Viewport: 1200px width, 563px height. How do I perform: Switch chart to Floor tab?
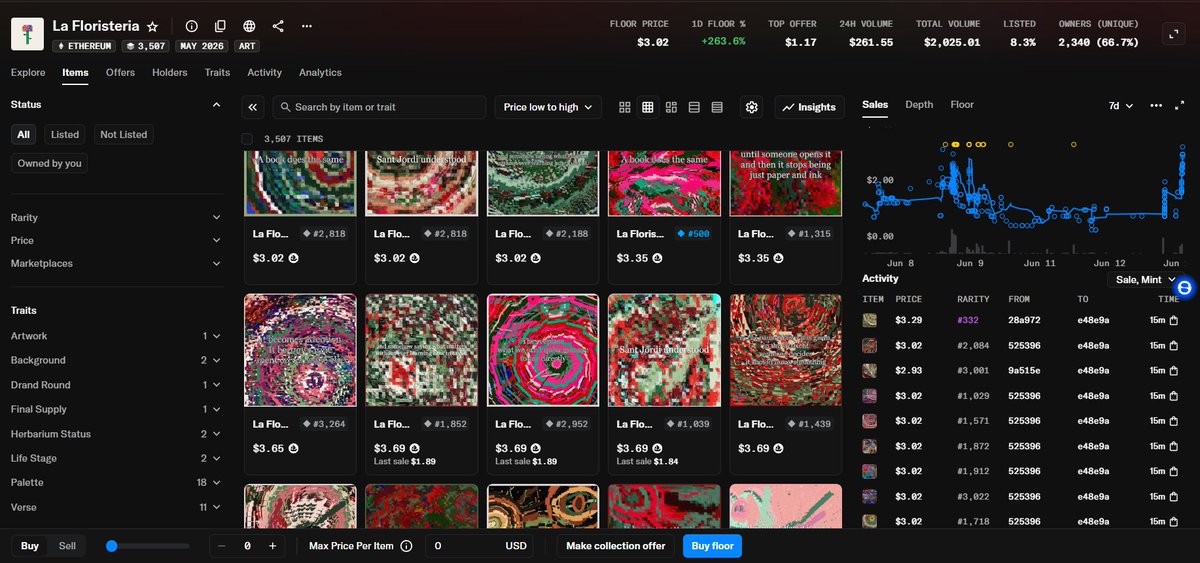click(x=962, y=105)
